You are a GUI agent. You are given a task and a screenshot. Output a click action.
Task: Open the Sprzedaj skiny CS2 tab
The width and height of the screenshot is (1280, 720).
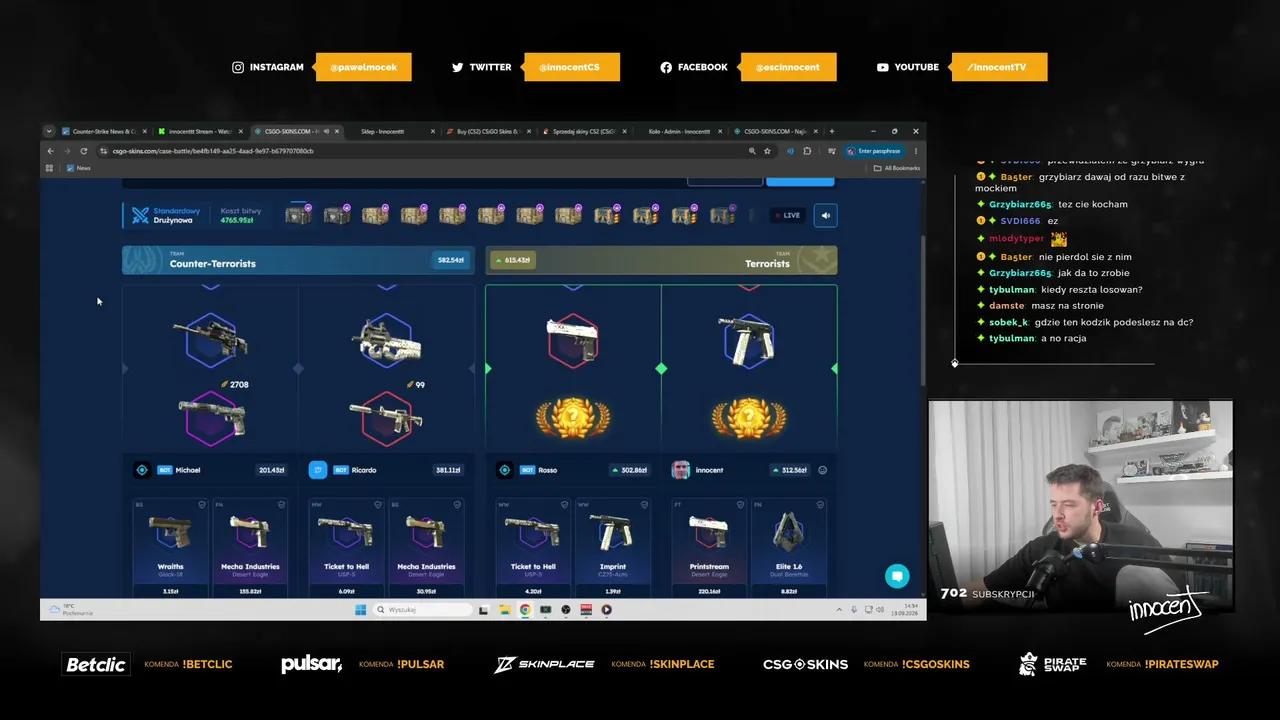(x=584, y=131)
